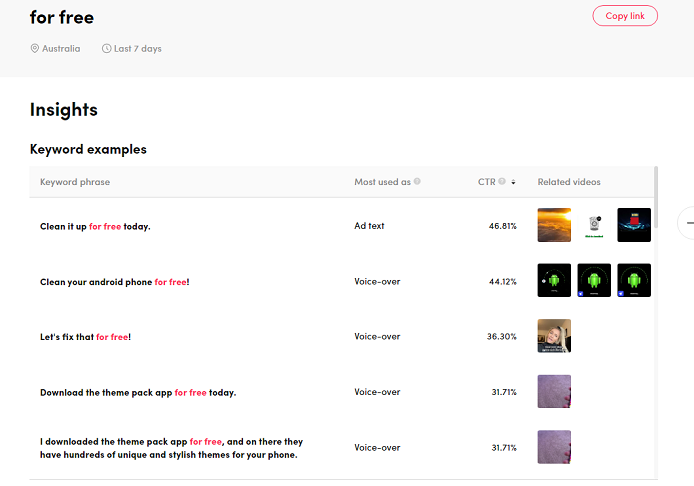Open the trash bin video thumbnail
694x486 pixels.
(594, 225)
